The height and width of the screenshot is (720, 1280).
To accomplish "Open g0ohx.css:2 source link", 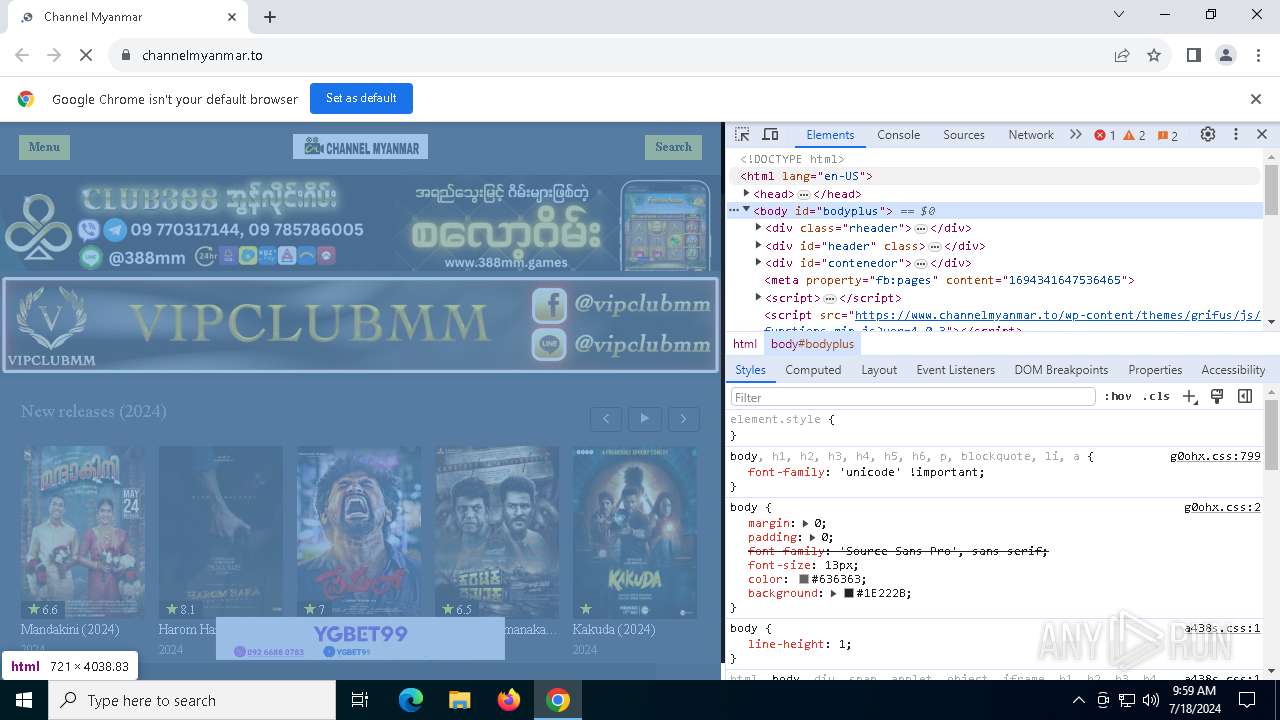I will [x=1222, y=507].
